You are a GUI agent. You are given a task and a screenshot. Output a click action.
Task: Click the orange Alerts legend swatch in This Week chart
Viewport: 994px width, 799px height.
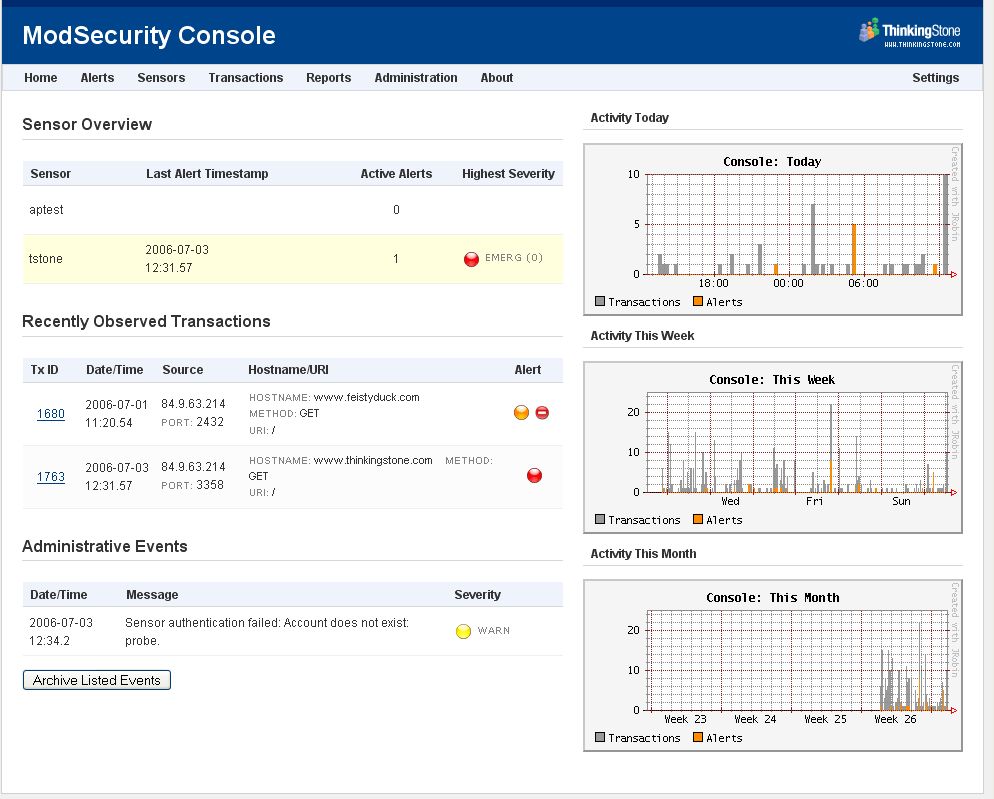[698, 519]
